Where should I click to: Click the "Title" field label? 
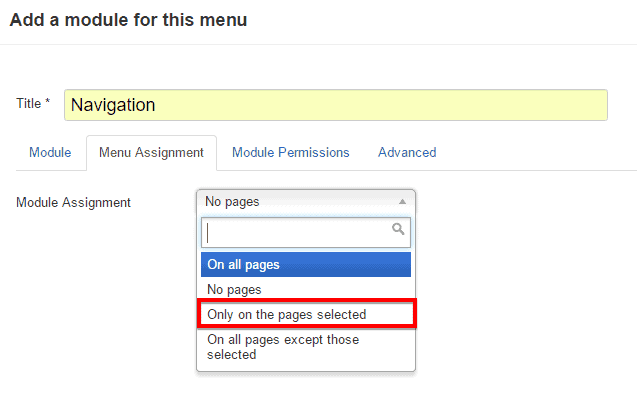(28, 104)
